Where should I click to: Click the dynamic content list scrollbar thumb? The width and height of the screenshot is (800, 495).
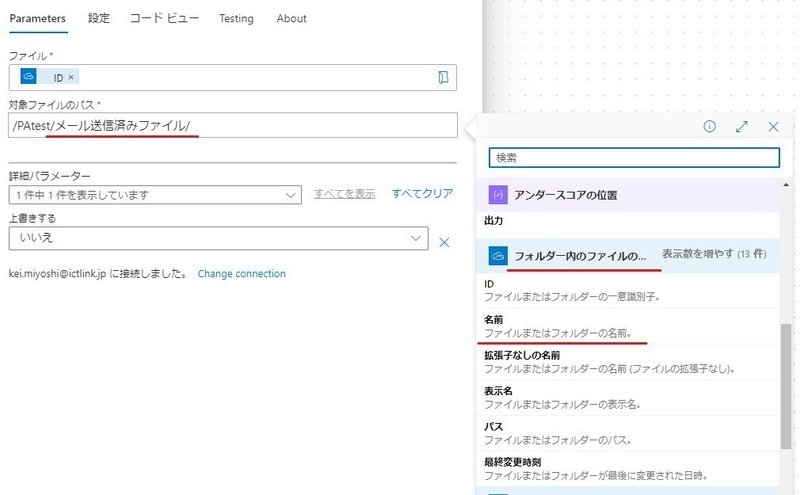coord(786,386)
